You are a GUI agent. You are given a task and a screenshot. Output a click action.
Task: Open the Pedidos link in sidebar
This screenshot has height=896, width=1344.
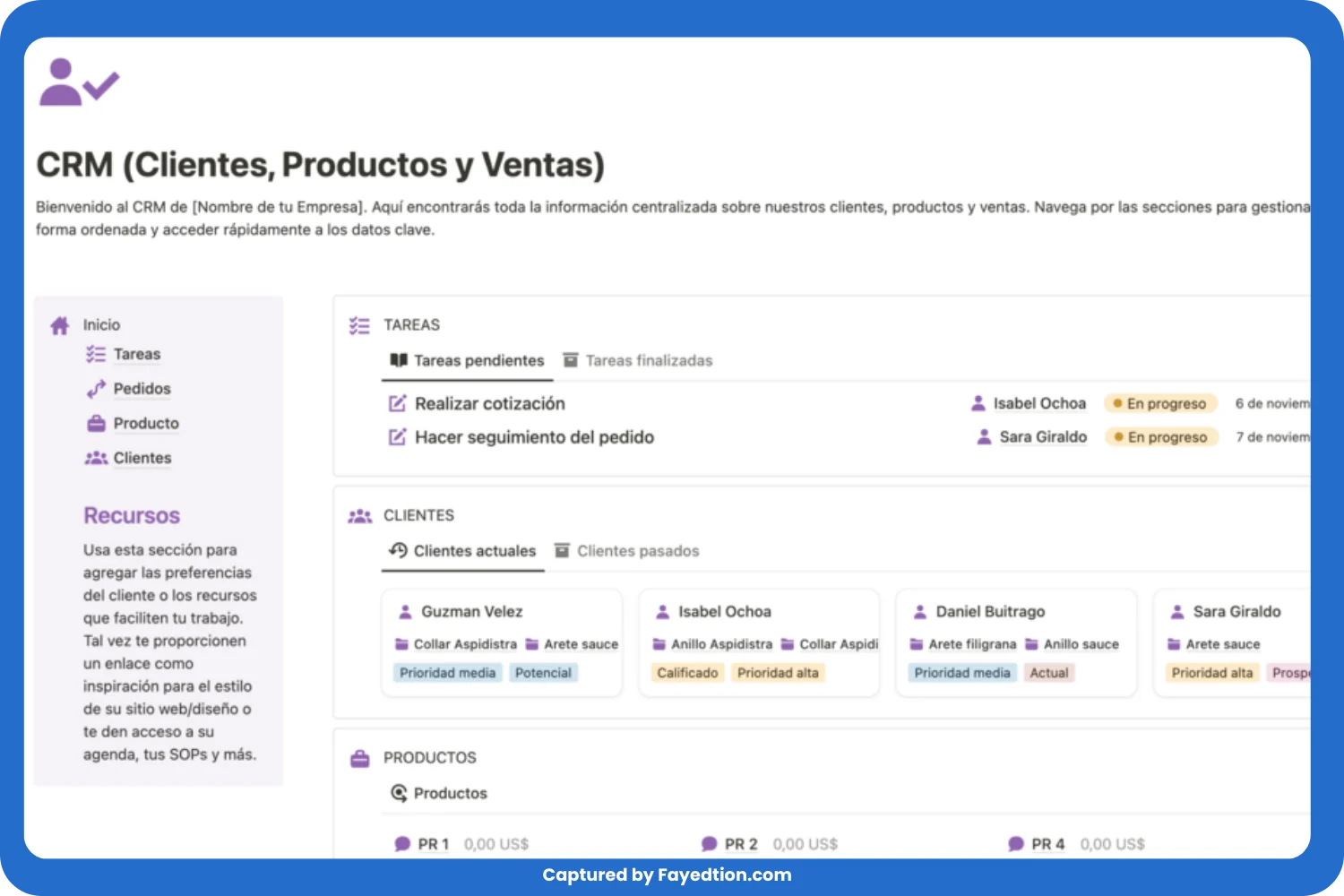(142, 389)
